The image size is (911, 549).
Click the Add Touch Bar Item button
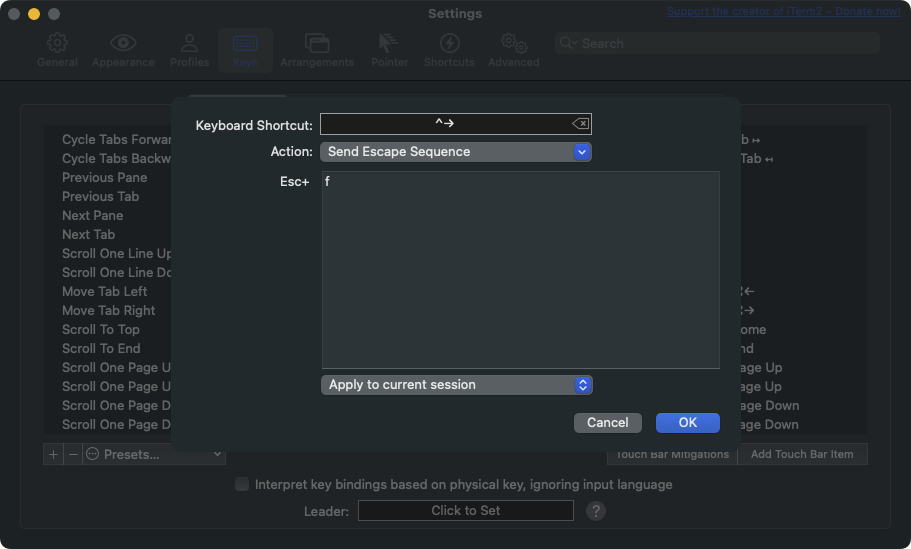[x=802, y=454]
